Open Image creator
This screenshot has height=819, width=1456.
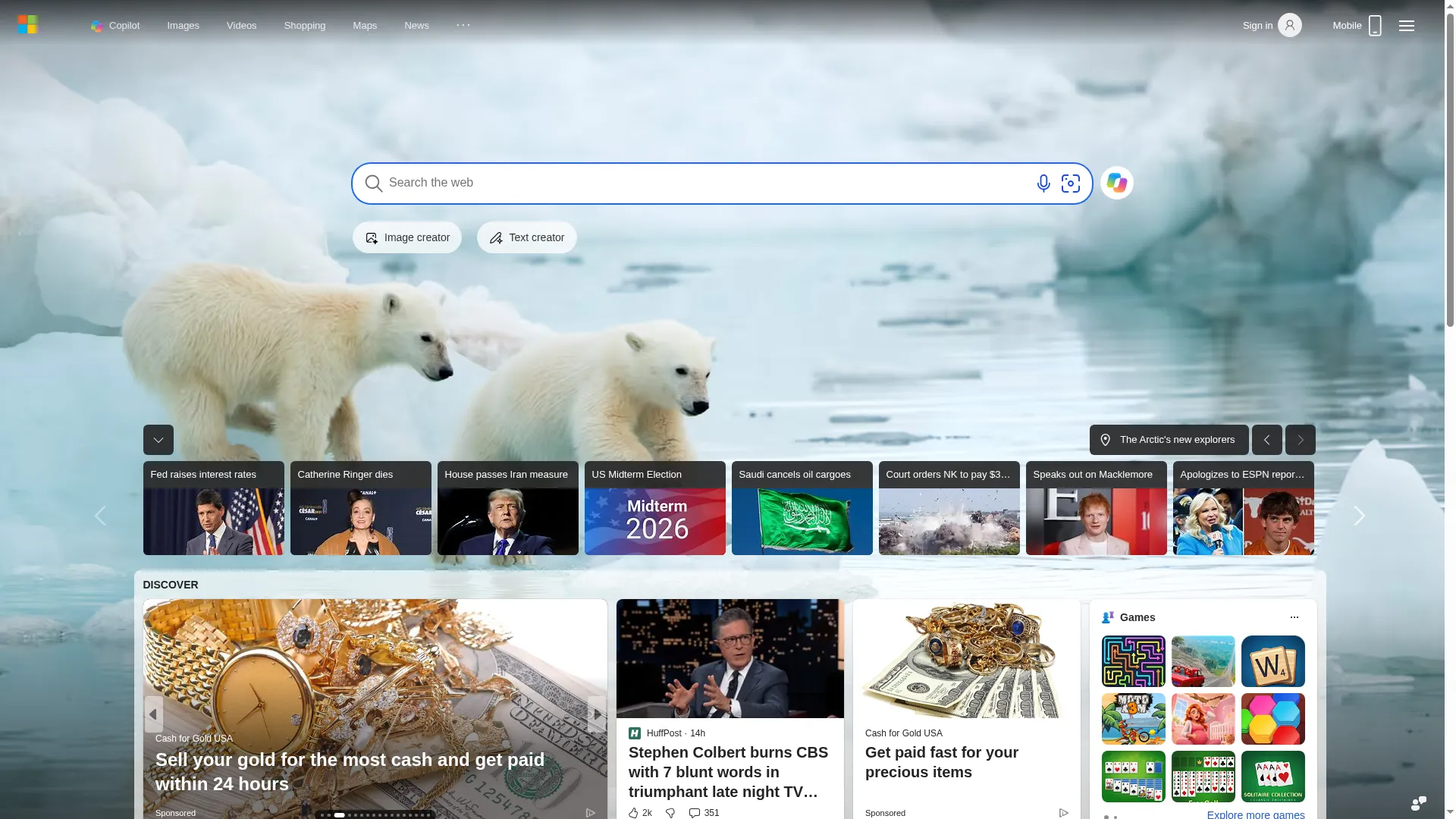click(x=407, y=237)
